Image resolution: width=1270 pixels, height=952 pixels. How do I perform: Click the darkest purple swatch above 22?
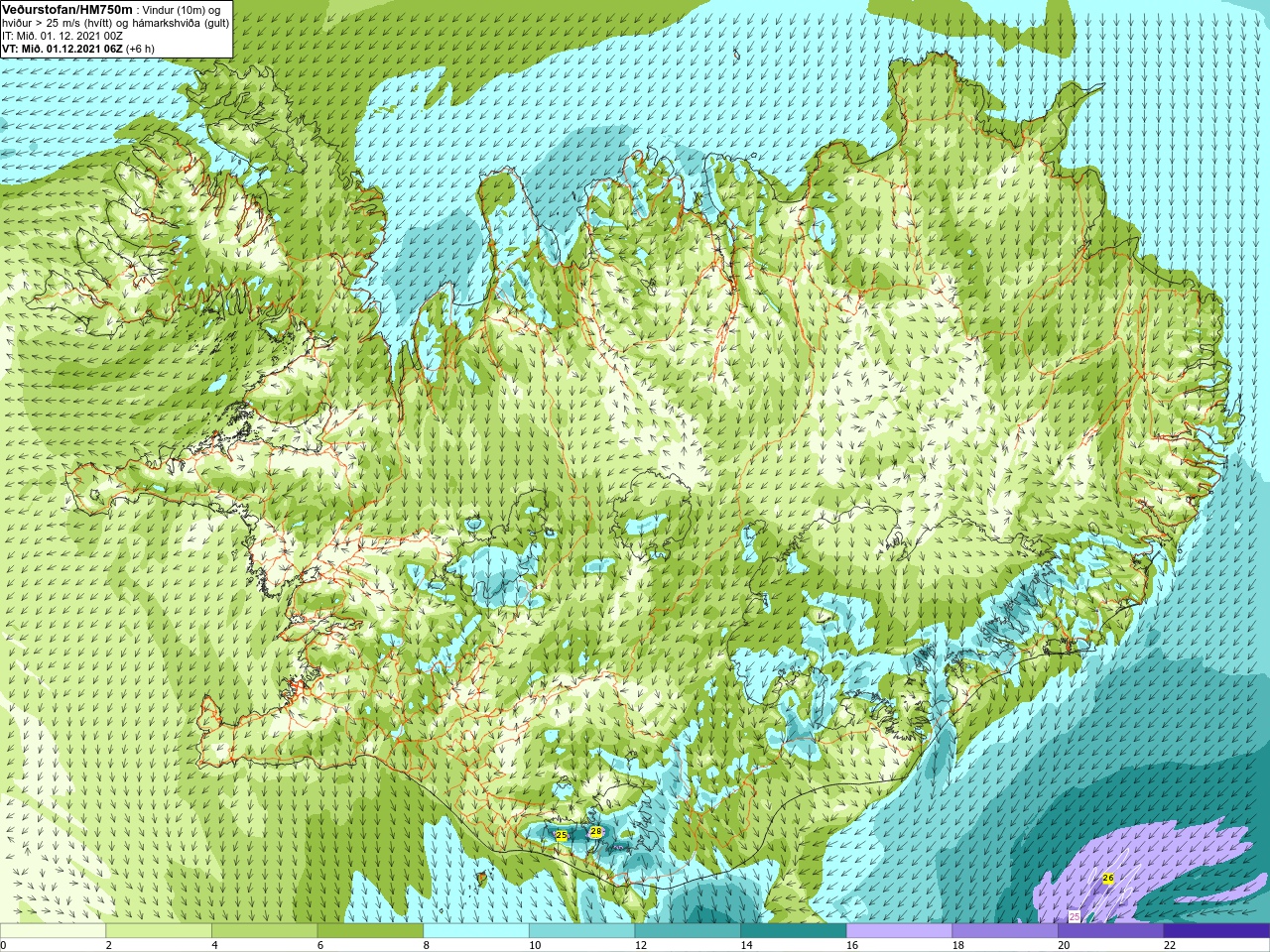[x=1216, y=931]
